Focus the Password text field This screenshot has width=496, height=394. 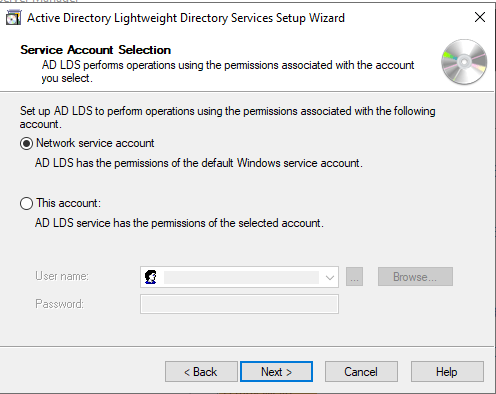(x=239, y=304)
